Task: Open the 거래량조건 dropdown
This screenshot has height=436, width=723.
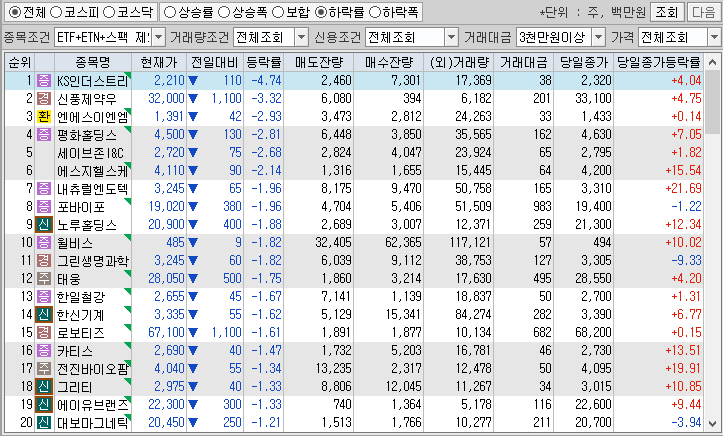Action: [302, 37]
